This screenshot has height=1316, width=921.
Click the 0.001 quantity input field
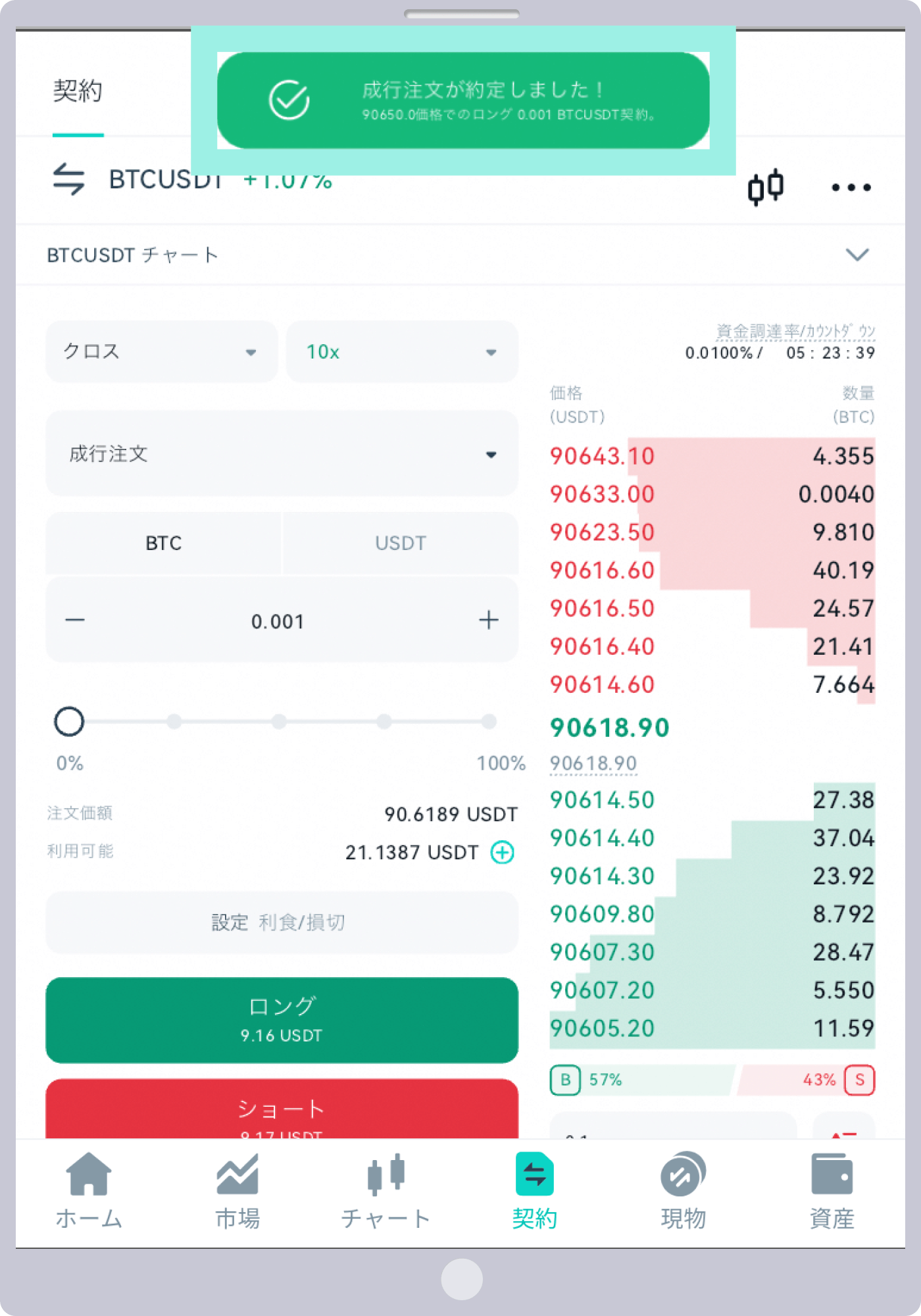point(278,621)
